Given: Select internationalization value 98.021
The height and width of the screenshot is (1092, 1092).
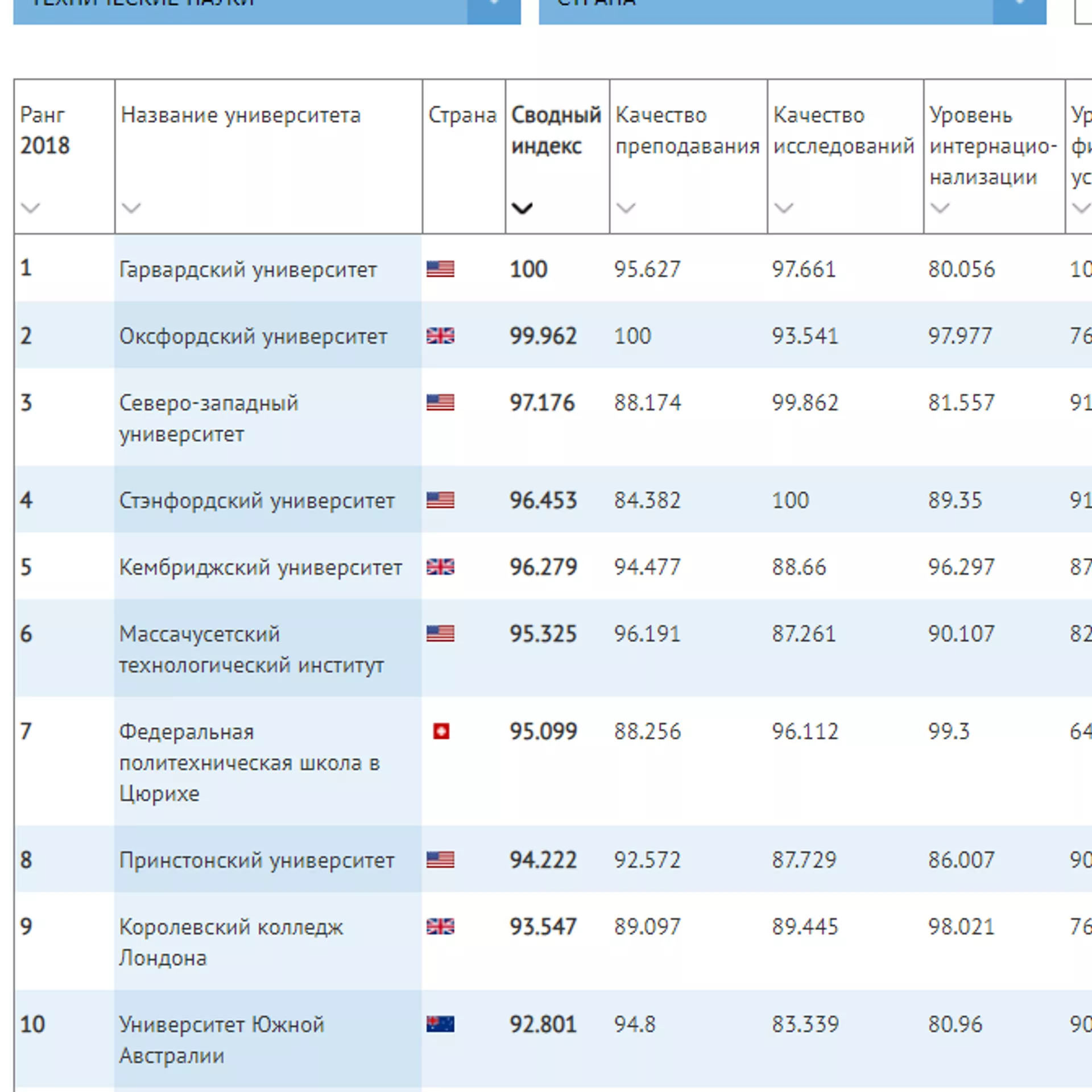Looking at the screenshot, I should click(962, 926).
